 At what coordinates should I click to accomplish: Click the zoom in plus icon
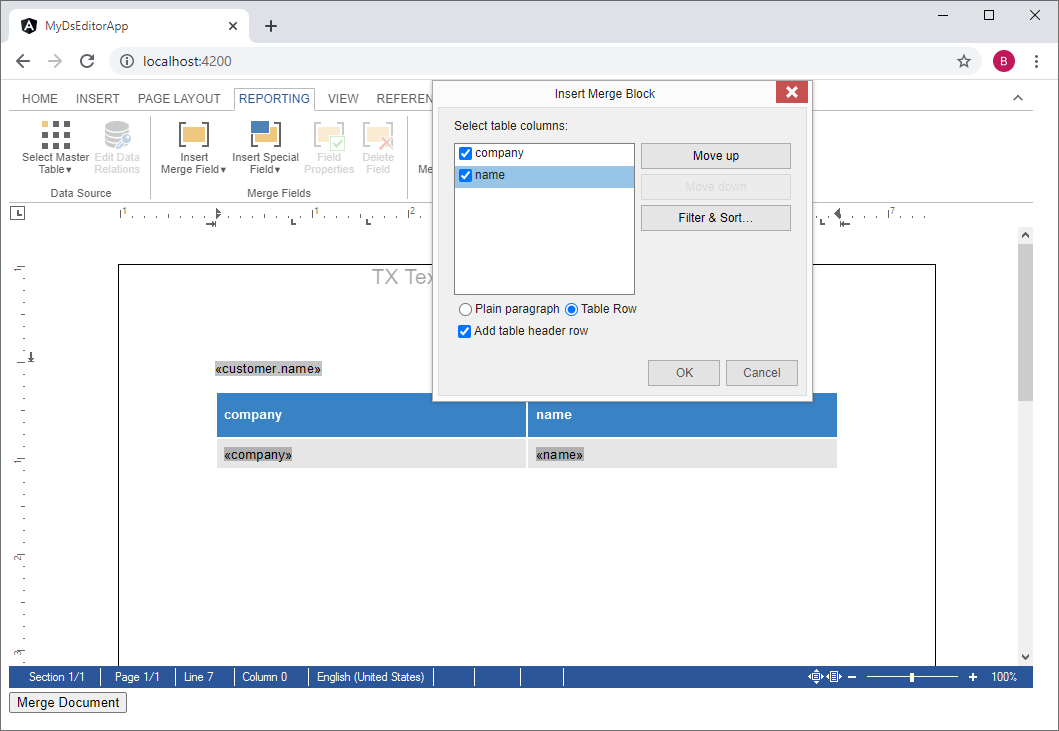973,677
